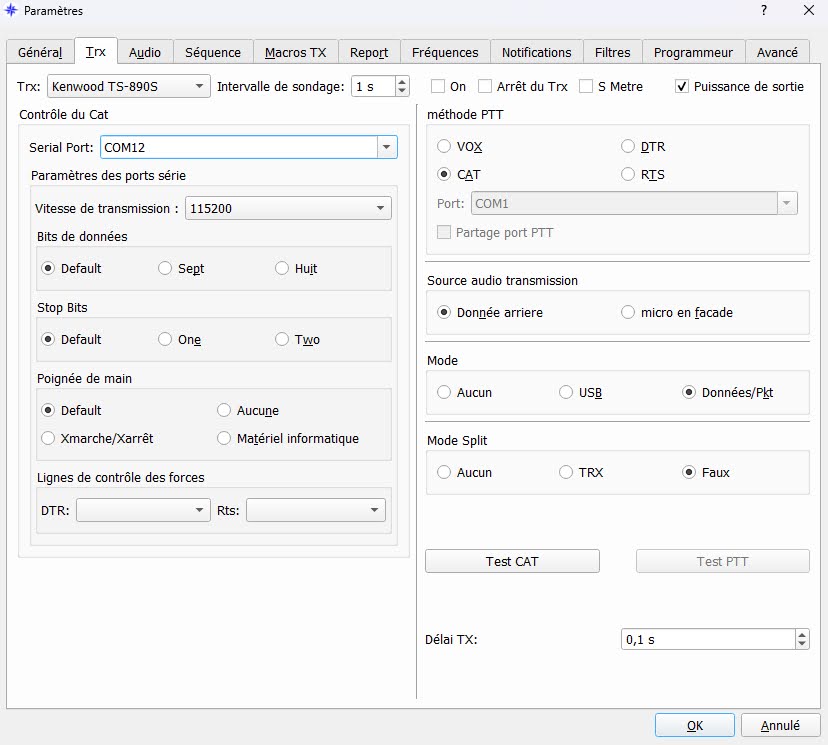Open the Trx radio model dropdown
This screenshot has width=828, height=745.
click(128, 87)
